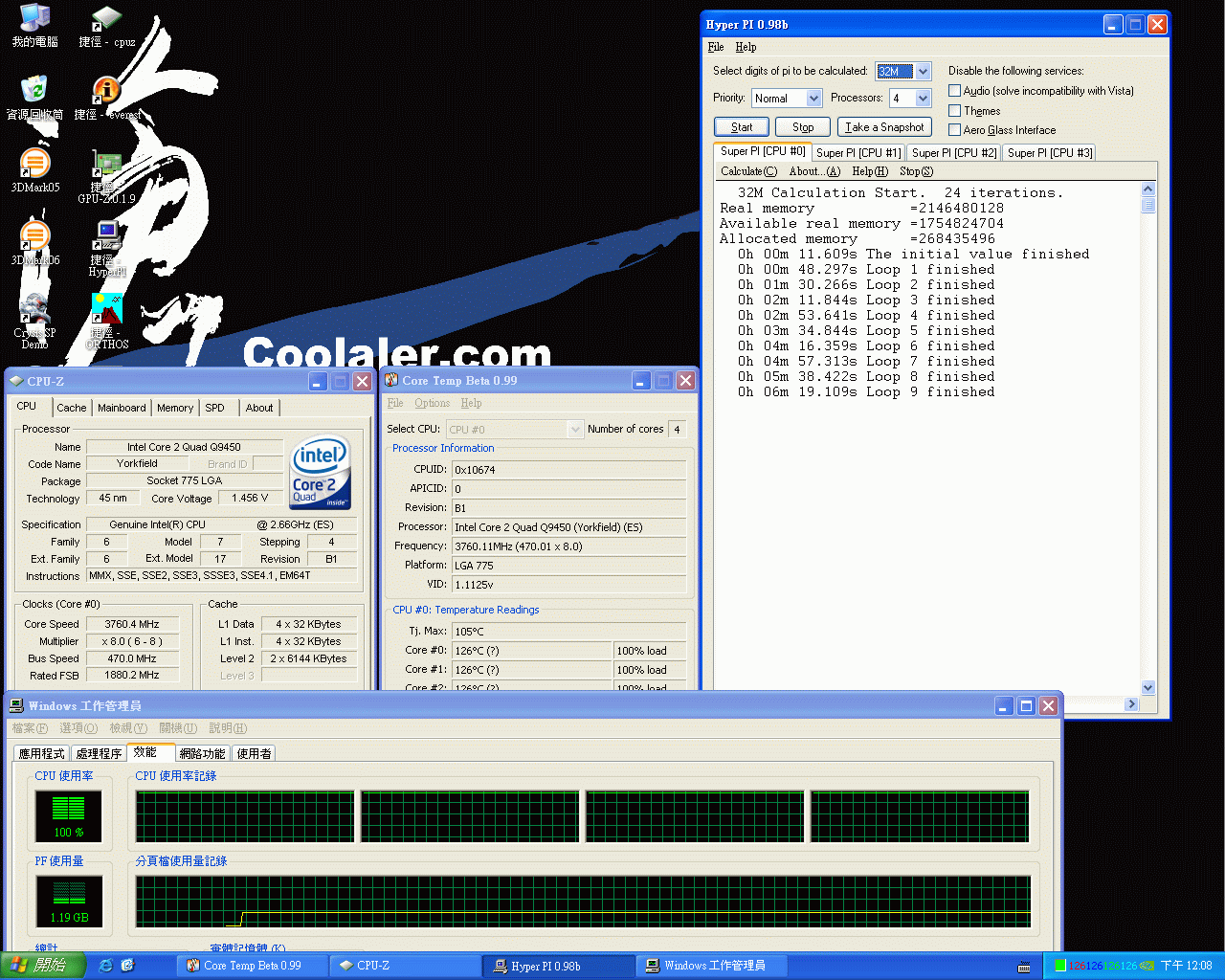Click the keyboard language icon in the system tray

click(1024, 967)
